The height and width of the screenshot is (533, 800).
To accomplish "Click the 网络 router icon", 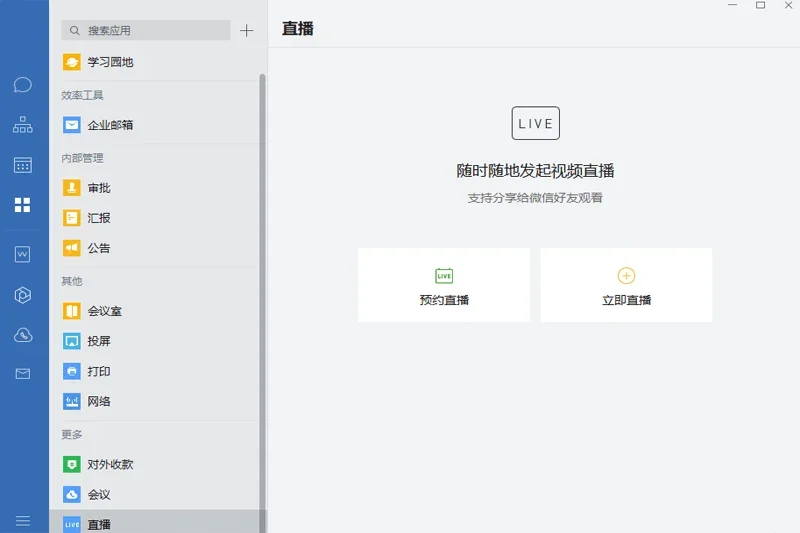I will click(x=72, y=401).
